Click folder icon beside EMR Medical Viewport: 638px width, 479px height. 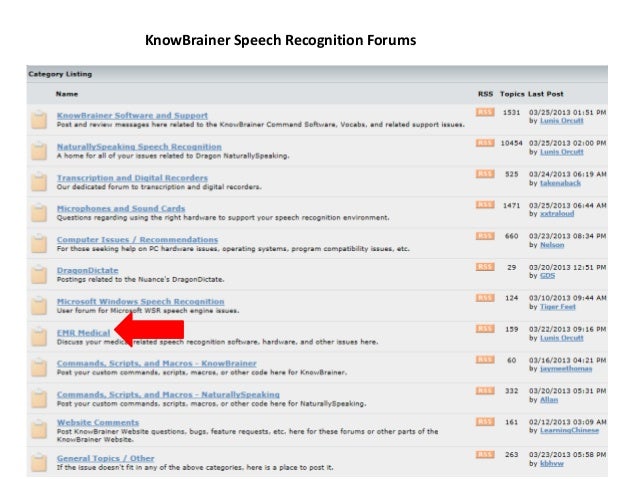[x=39, y=337]
